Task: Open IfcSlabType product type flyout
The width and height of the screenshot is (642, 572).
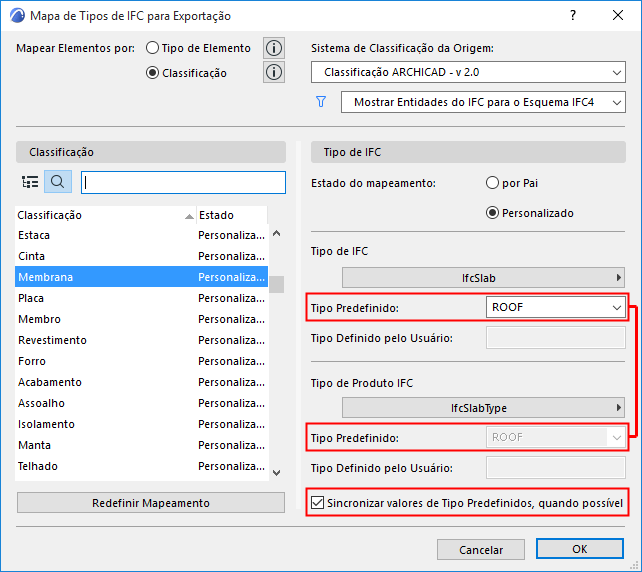Action: click(483, 408)
